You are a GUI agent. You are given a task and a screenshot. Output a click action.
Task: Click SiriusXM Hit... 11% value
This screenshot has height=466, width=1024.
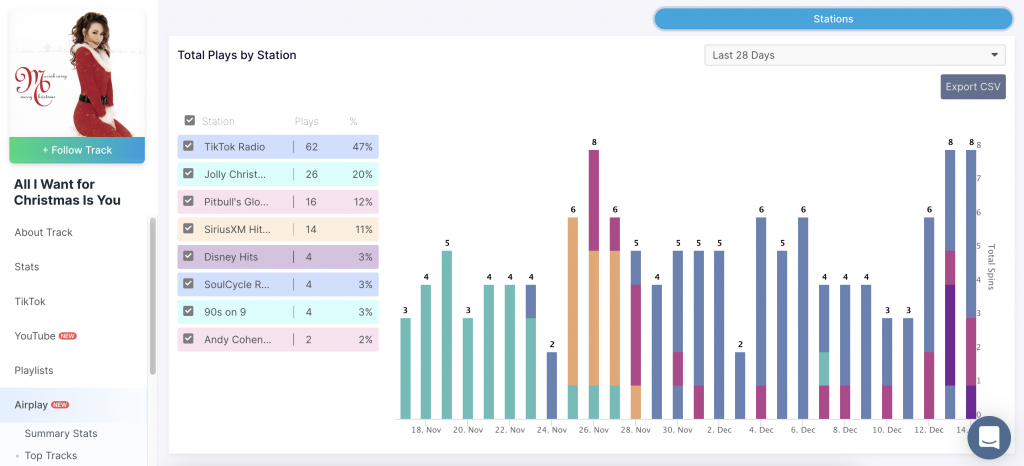click(x=363, y=229)
